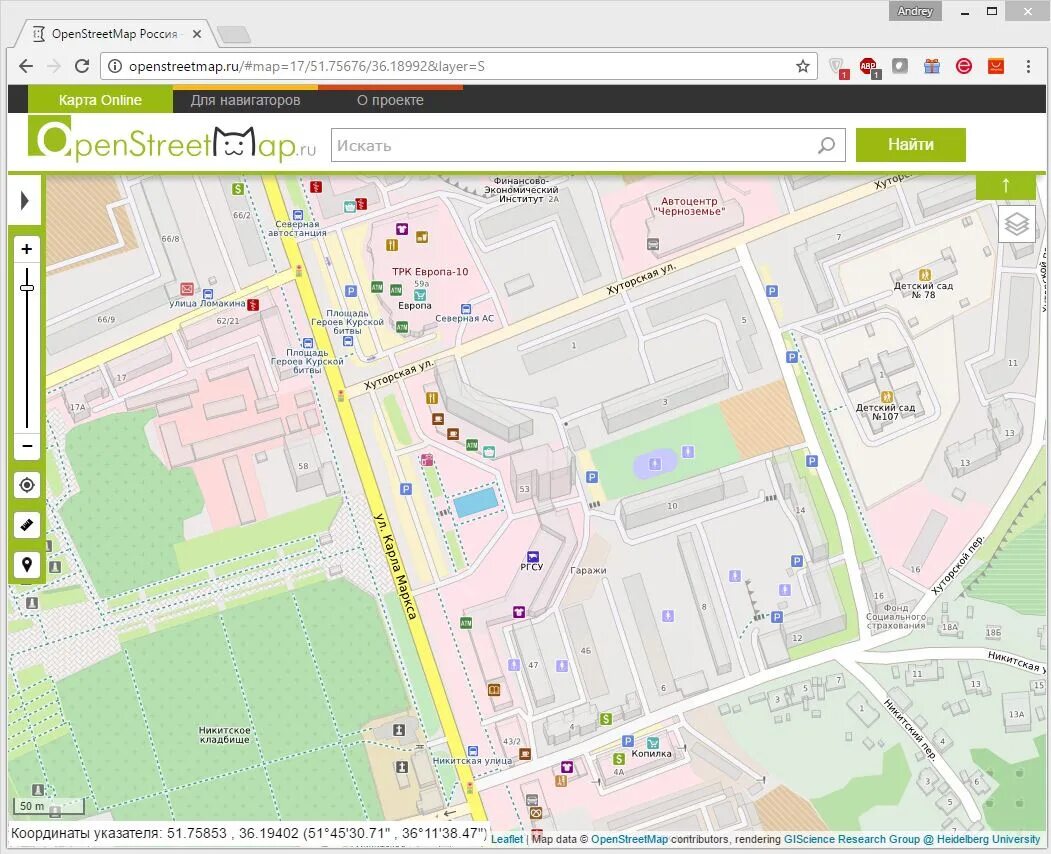
Task: Close the OpenStreetMap Россия tab
Action: click(x=197, y=34)
